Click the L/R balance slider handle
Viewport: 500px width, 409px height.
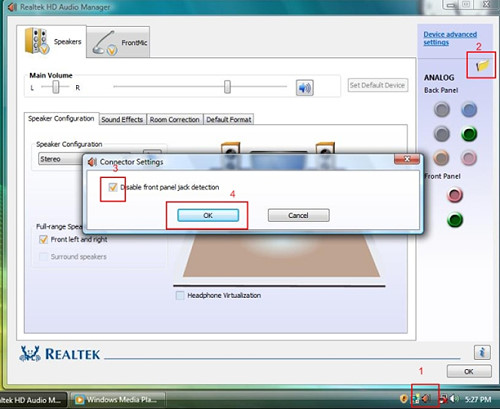click(56, 87)
